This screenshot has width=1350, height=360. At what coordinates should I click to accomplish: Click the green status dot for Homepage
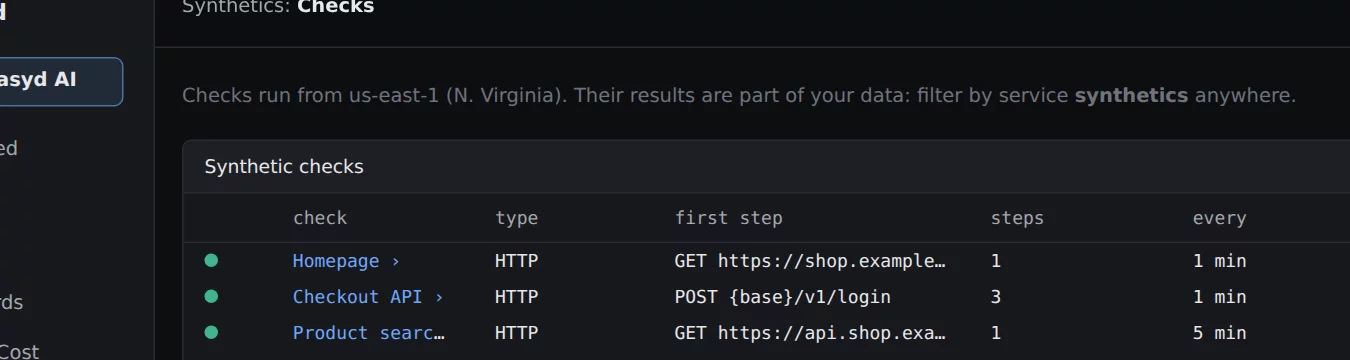(x=211, y=261)
